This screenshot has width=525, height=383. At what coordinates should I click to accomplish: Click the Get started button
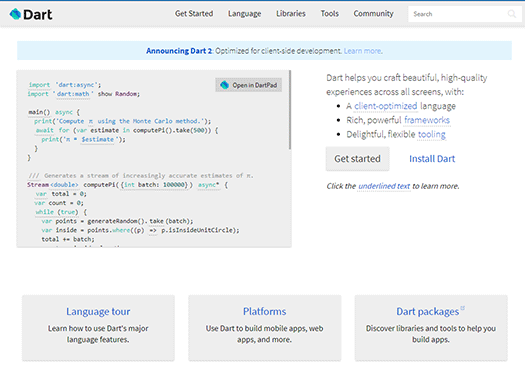tap(358, 159)
